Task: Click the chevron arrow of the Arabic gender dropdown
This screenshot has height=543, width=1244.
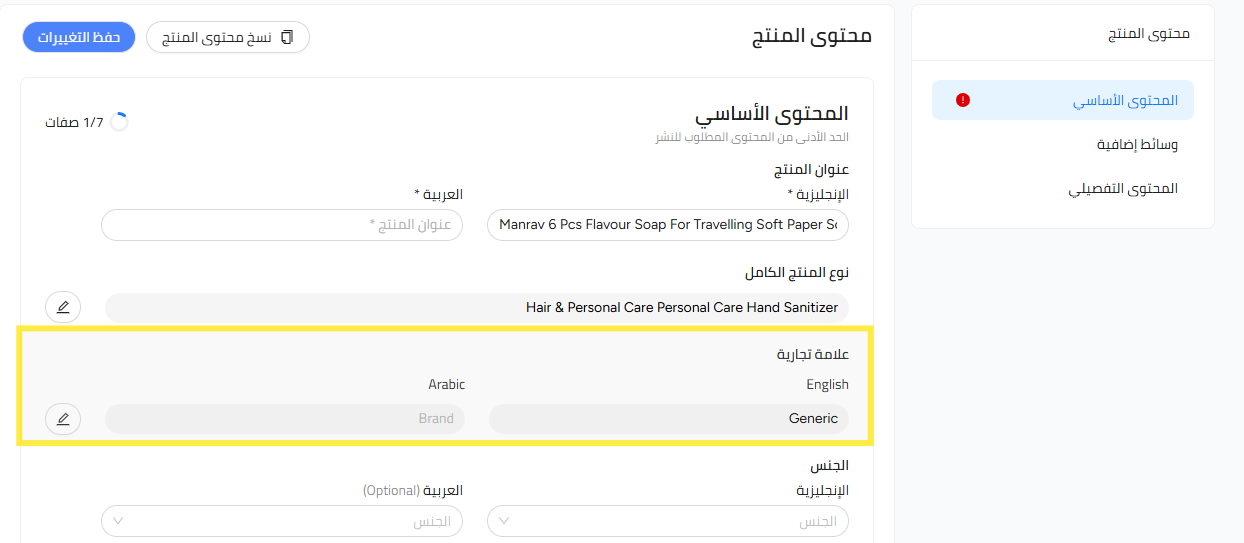Action: (119, 521)
